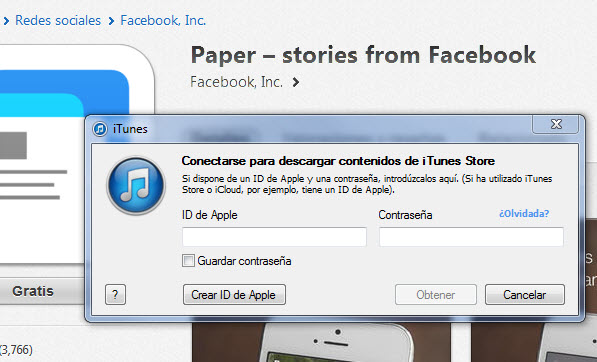Screen dimensions: 597x362
Task: Enable the Guardar contraseña checkbox
Action: coord(188,261)
